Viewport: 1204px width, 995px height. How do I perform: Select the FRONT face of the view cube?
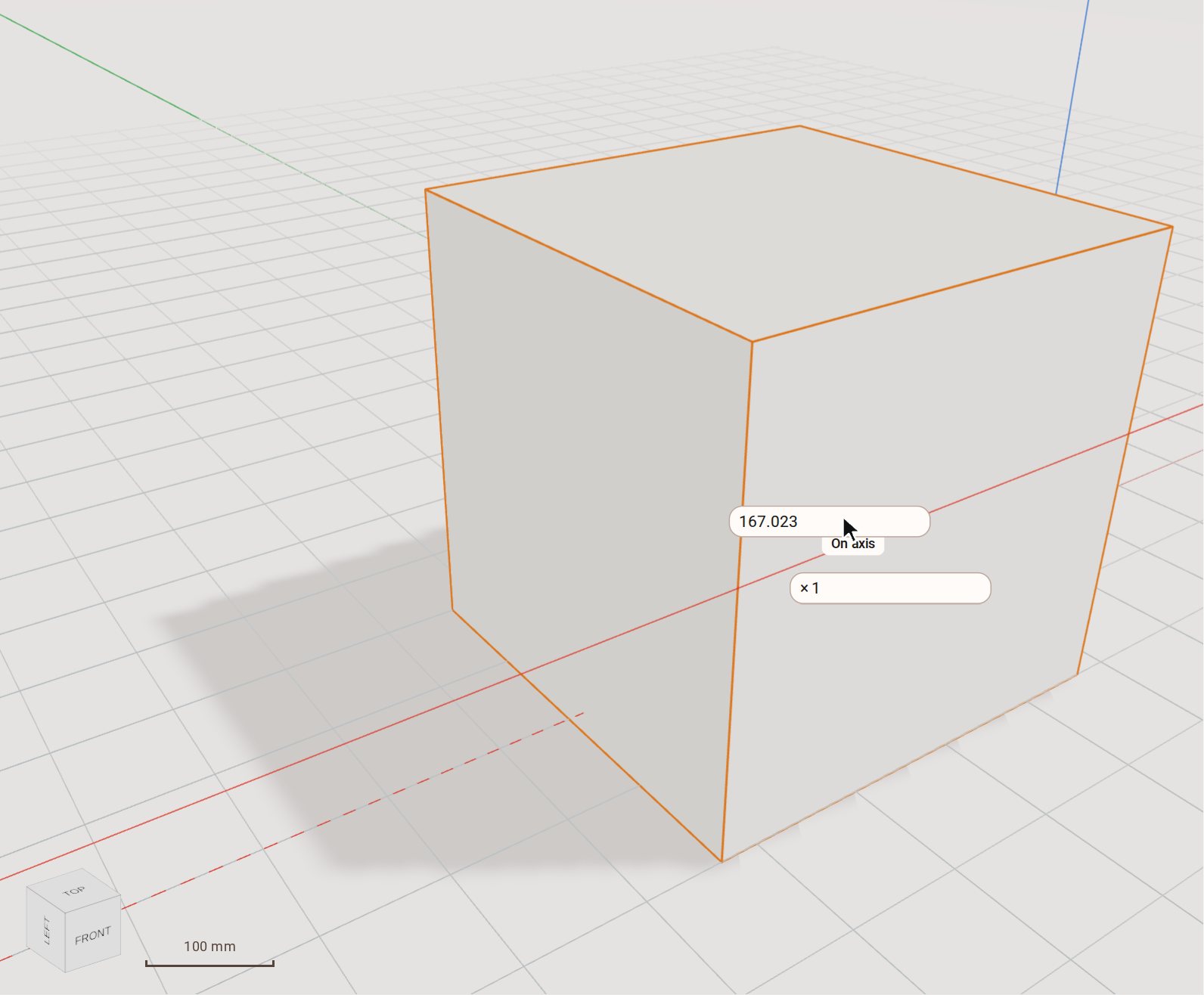click(93, 936)
